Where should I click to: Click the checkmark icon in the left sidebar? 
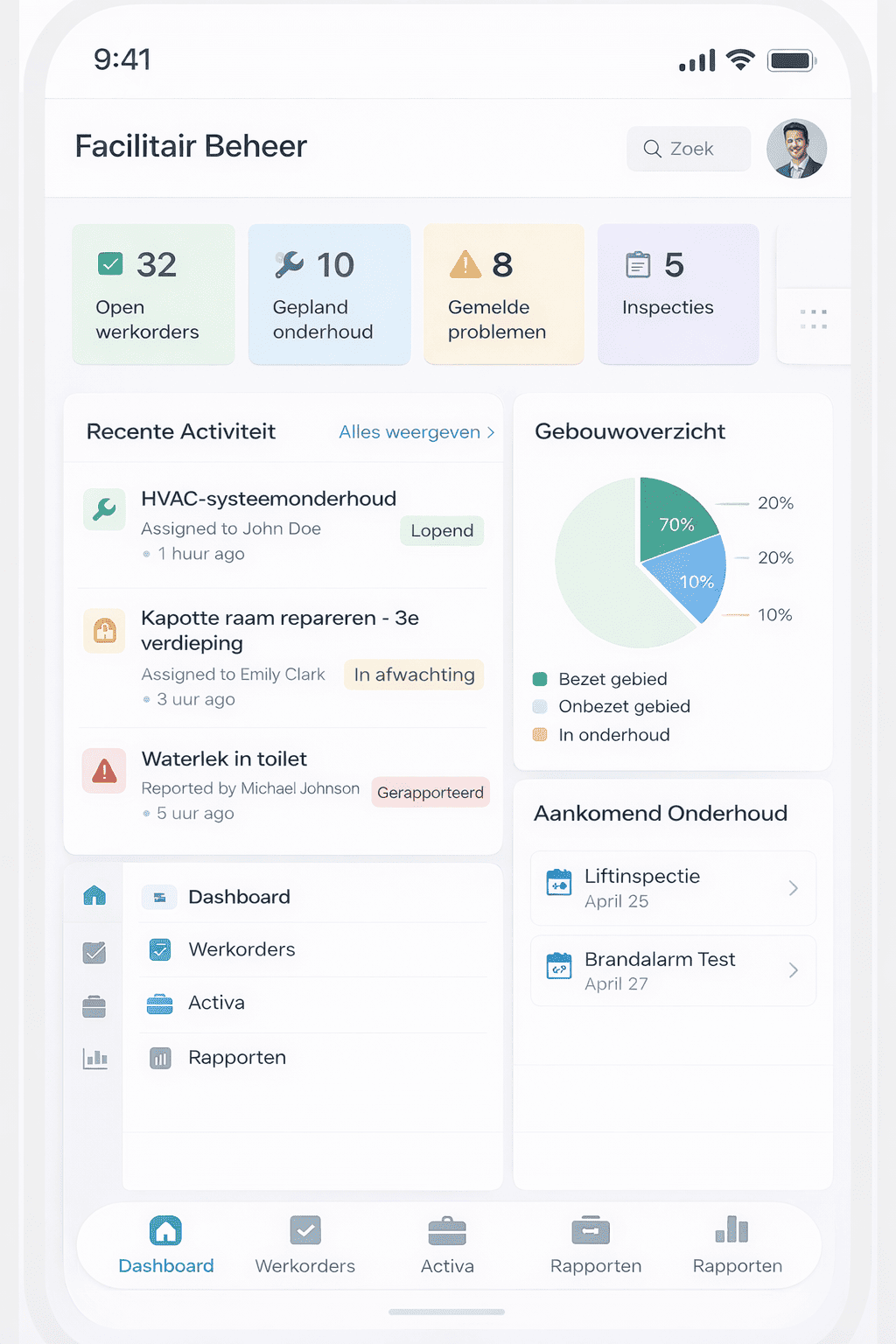[94, 952]
